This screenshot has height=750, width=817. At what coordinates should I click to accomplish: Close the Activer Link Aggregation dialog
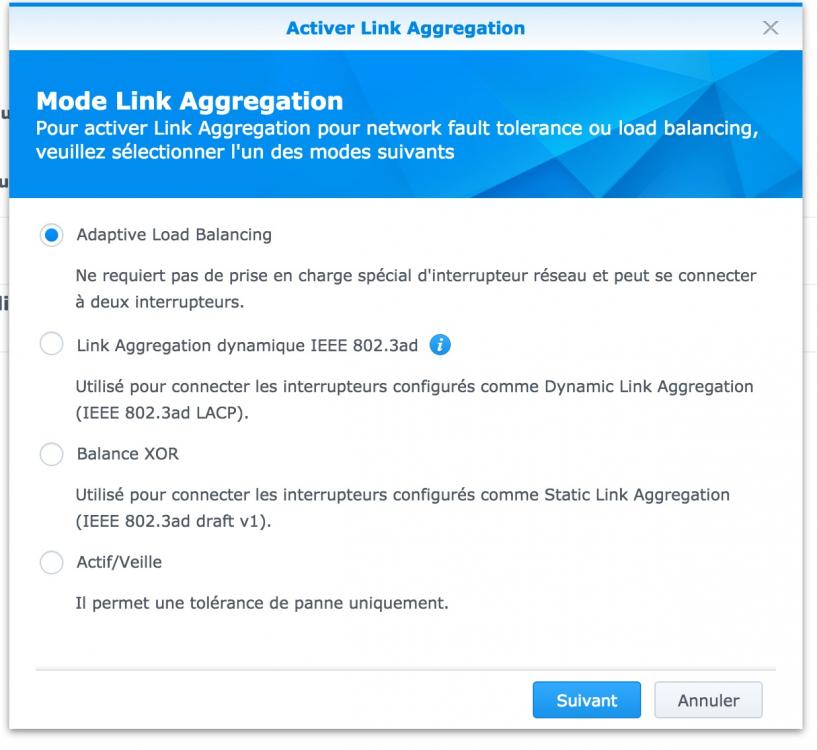tap(770, 28)
